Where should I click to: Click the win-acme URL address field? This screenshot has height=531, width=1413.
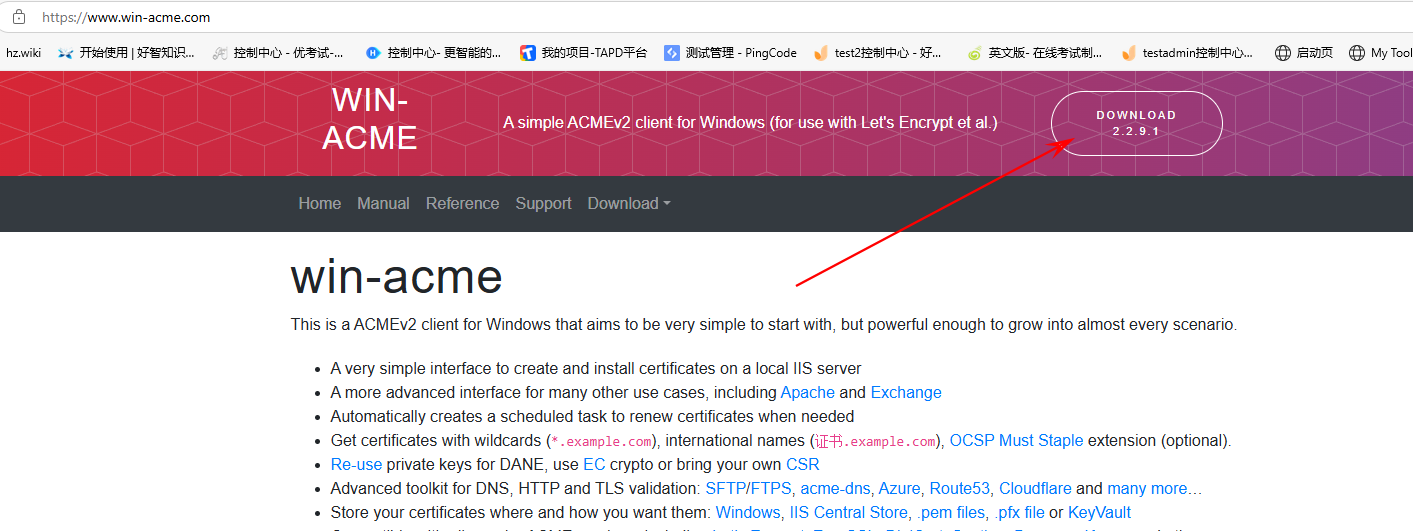pyautogui.click(x=126, y=18)
